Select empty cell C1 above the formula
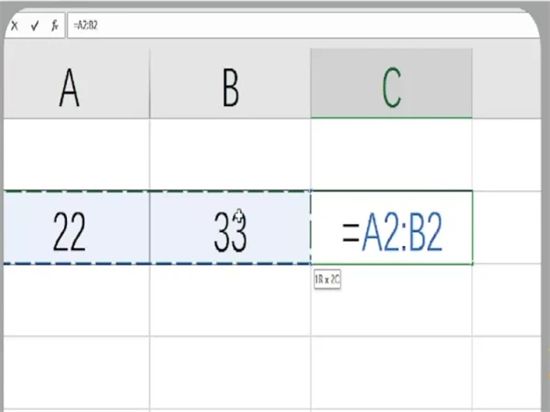This screenshot has height=412, width=550. (x=391, y=155)
